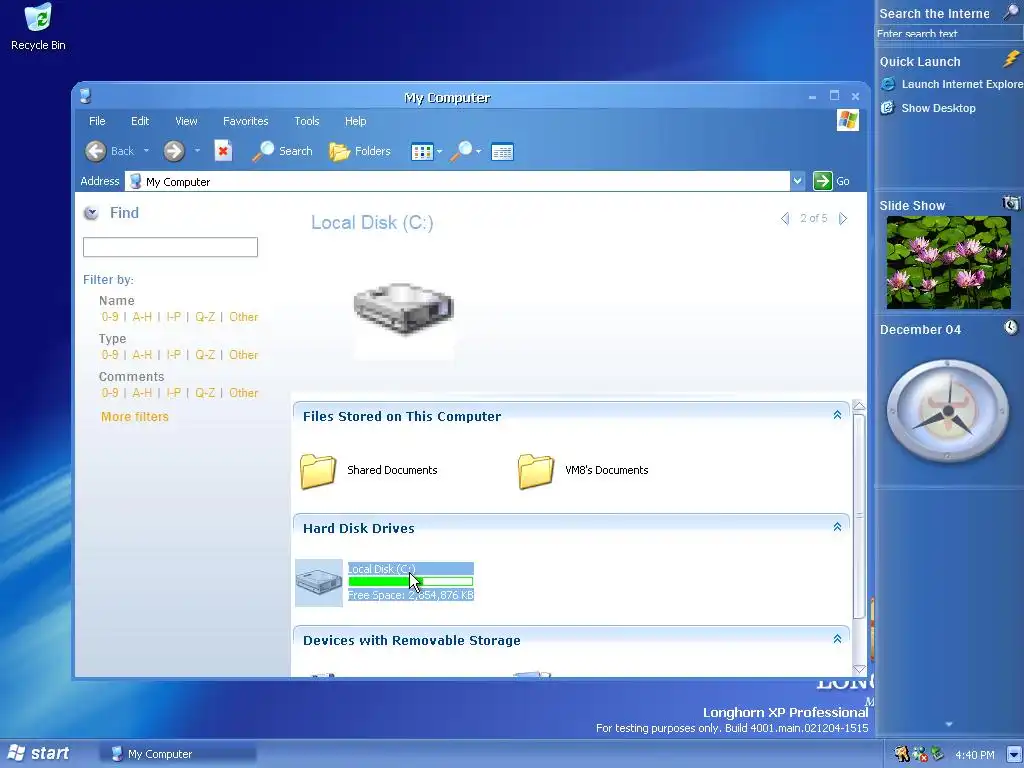
Task: Click the Find text input box
Action: 170,247
